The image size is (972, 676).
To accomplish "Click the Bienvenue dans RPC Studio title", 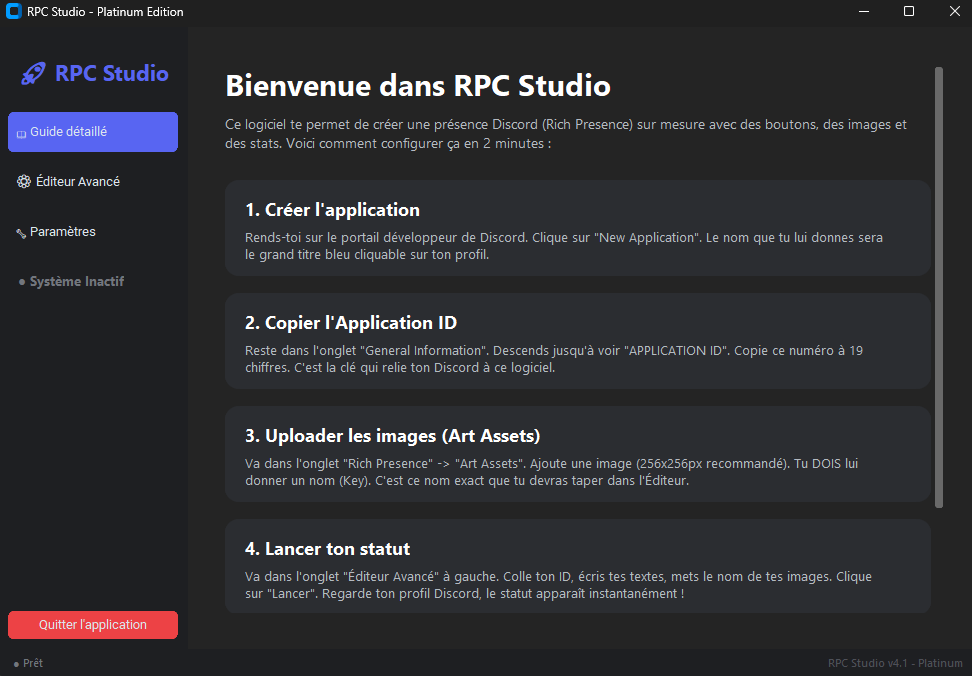I will point(418,86).
